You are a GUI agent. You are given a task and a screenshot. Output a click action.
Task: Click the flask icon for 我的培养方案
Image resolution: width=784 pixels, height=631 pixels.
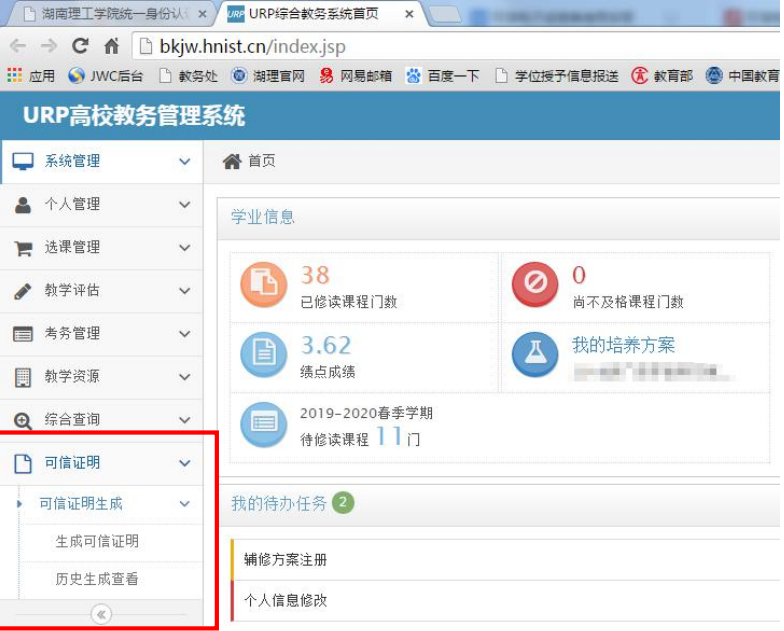coord(535,354)
